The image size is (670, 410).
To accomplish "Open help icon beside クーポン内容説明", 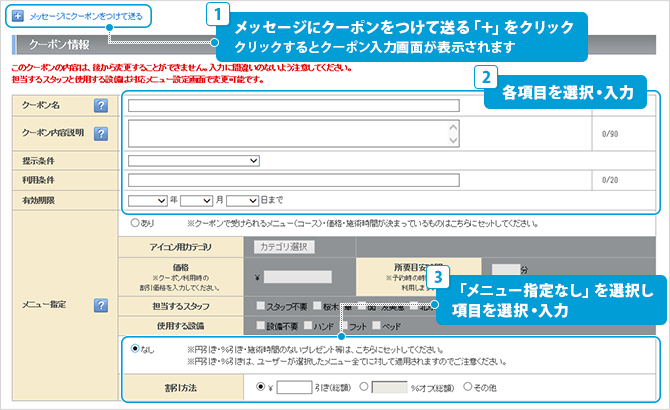I will tap(101, 134).
